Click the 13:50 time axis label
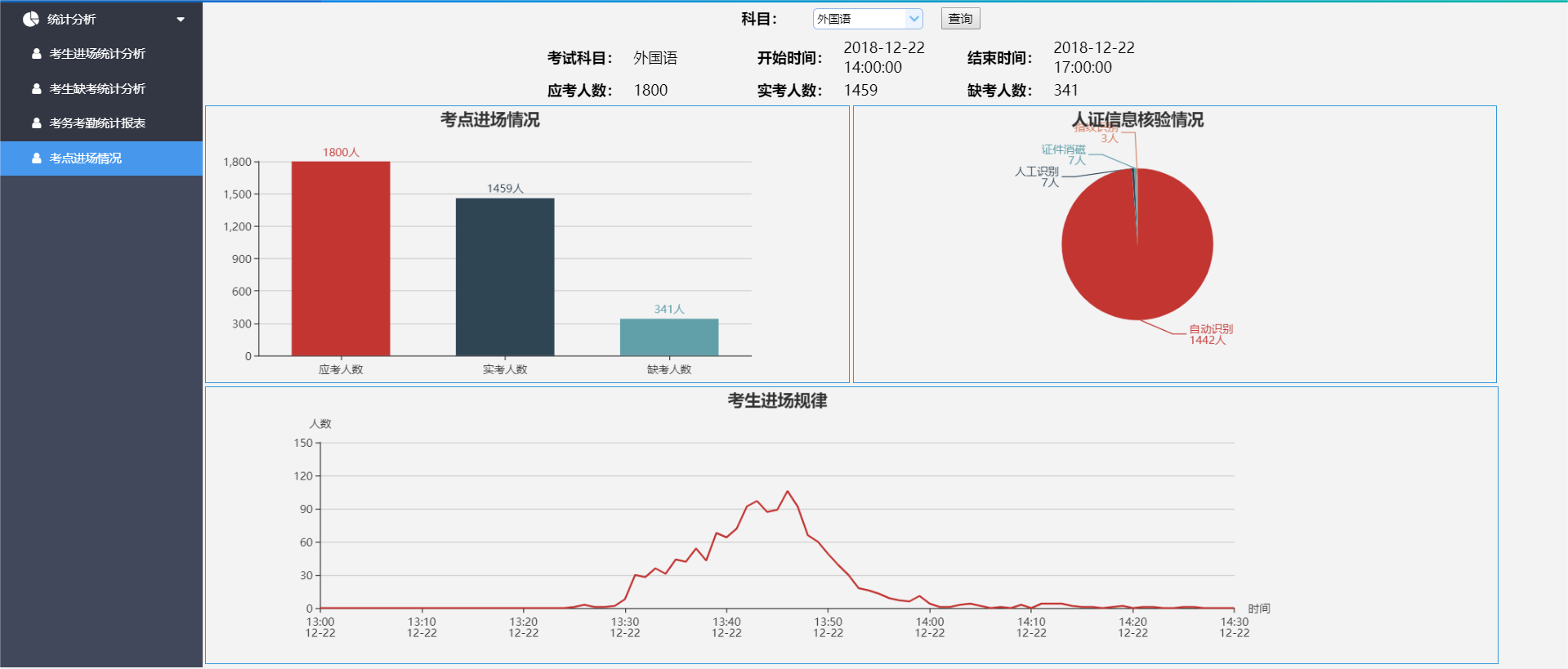 pyautogui.click(x=828, y=627)
